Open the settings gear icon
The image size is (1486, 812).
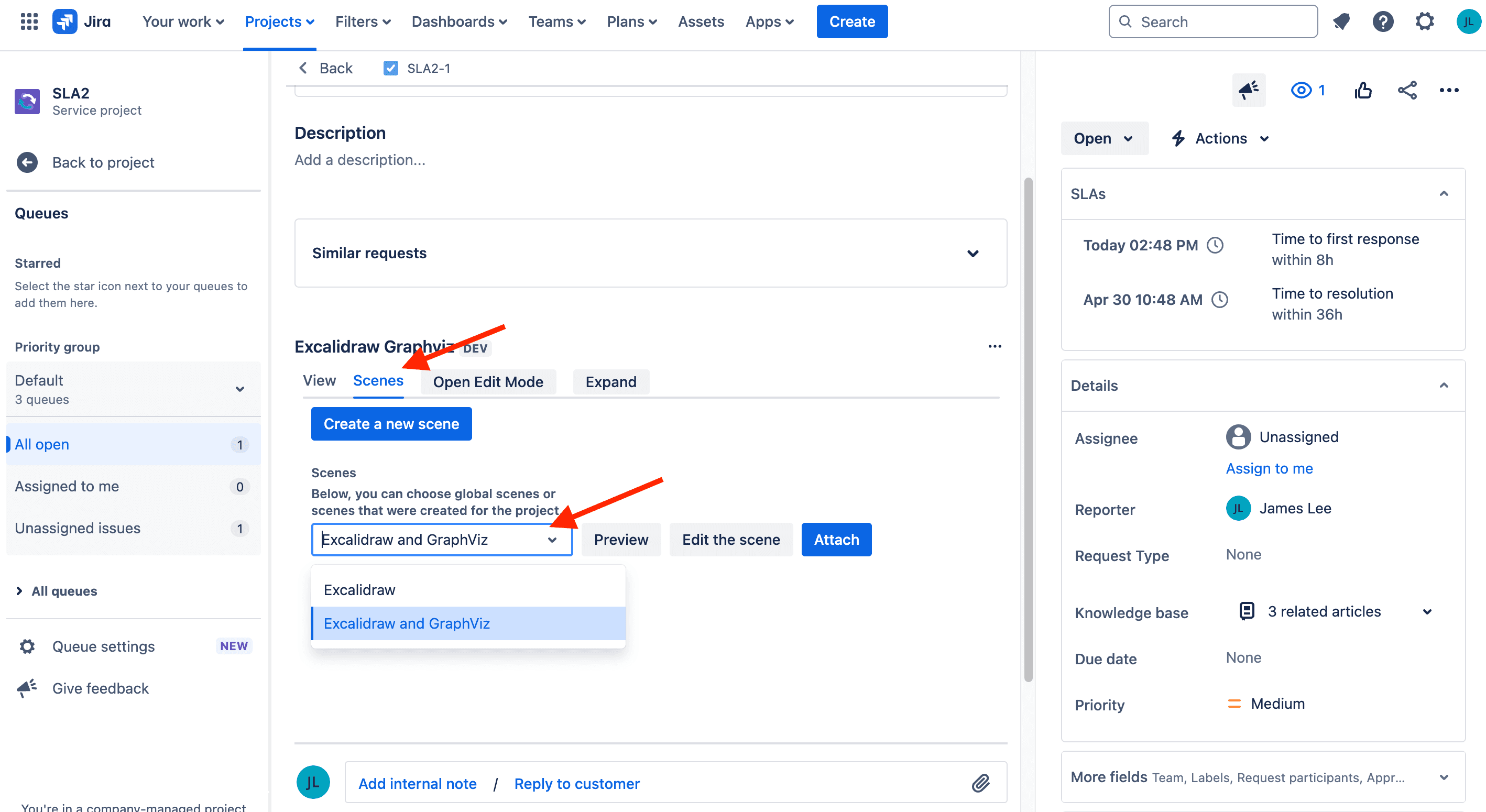[x=1424, y=22]
